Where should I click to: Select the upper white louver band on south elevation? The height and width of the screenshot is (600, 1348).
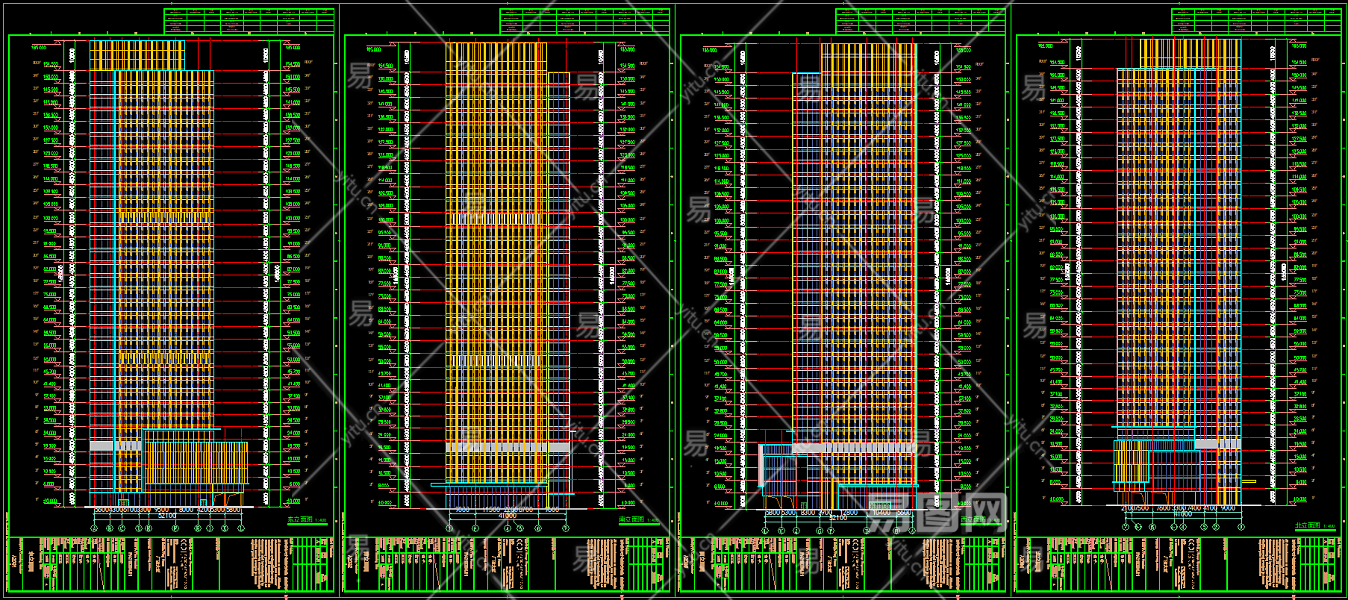coord(495,218)
